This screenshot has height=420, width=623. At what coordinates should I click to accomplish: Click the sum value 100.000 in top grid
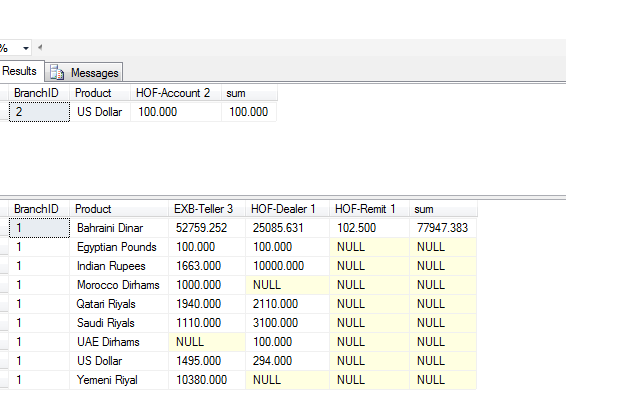(x=249, y=112)
